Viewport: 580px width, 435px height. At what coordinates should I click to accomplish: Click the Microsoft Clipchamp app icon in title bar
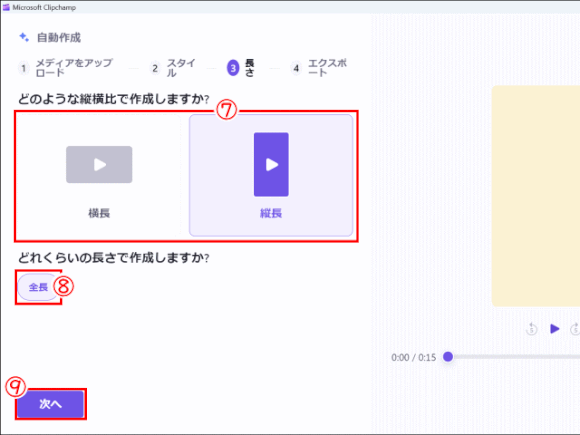tap(6, 7)
